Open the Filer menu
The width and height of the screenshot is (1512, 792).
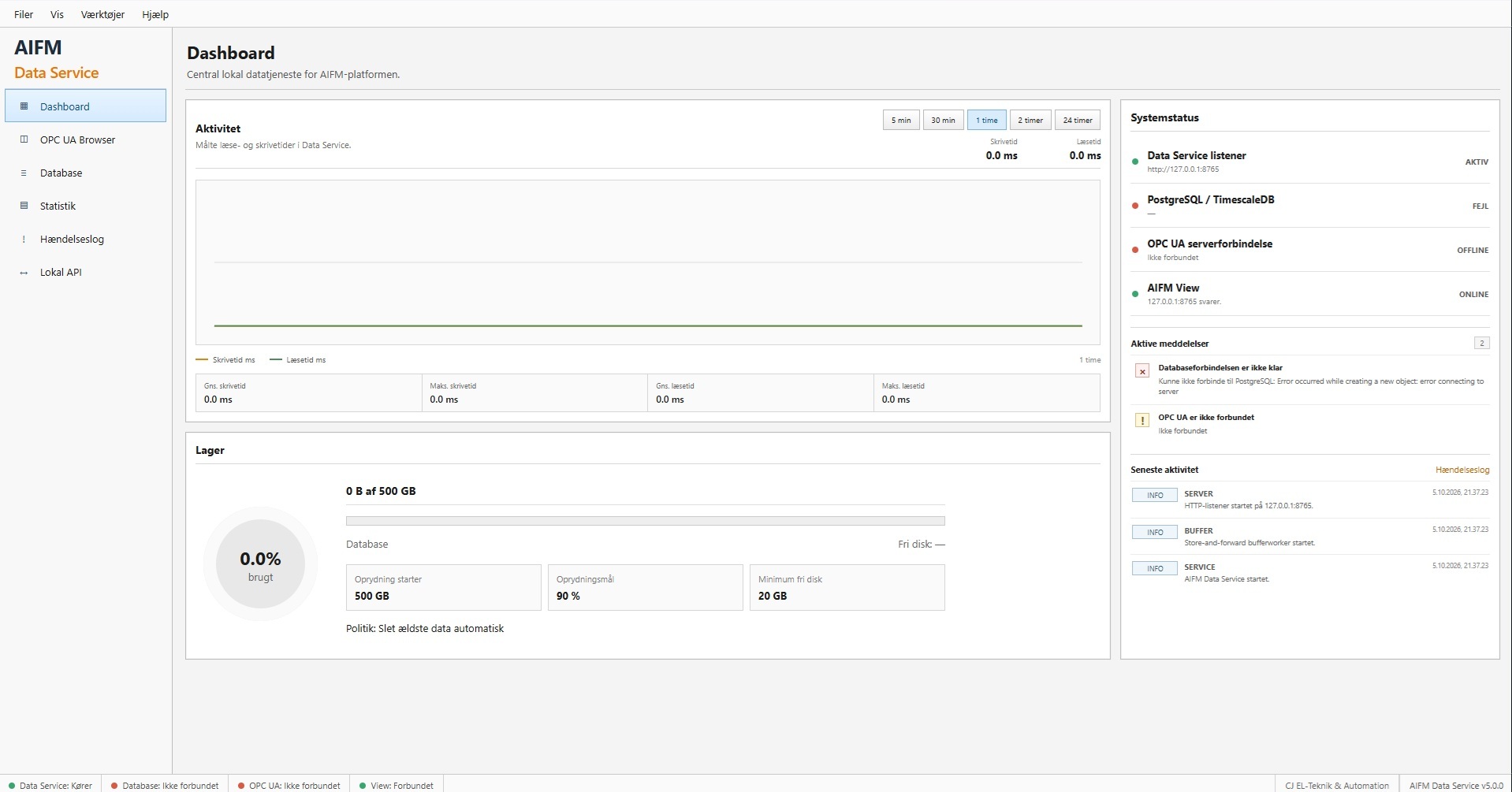[24, 14]
